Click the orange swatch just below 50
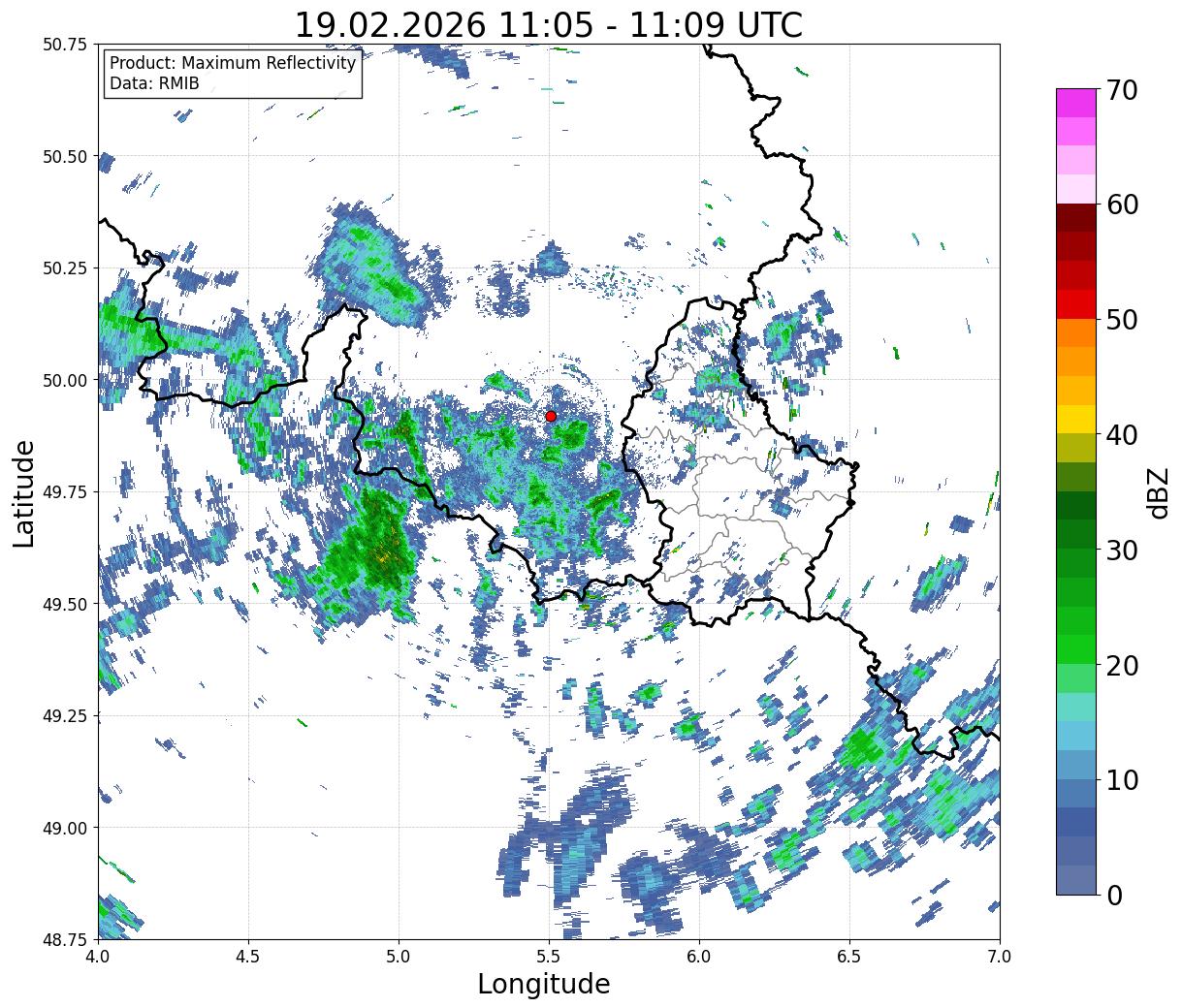Image resolution: width=1182 pixels, height=1008 pixels. (1075, 332)
